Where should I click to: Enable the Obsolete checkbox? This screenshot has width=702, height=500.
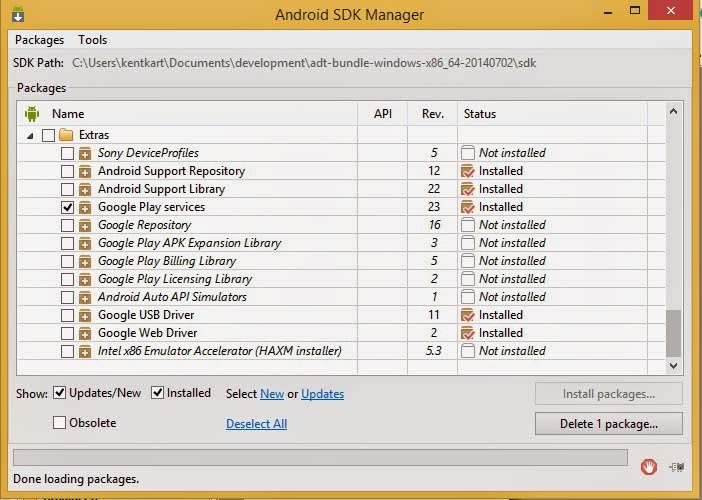[x=60, y=423]
